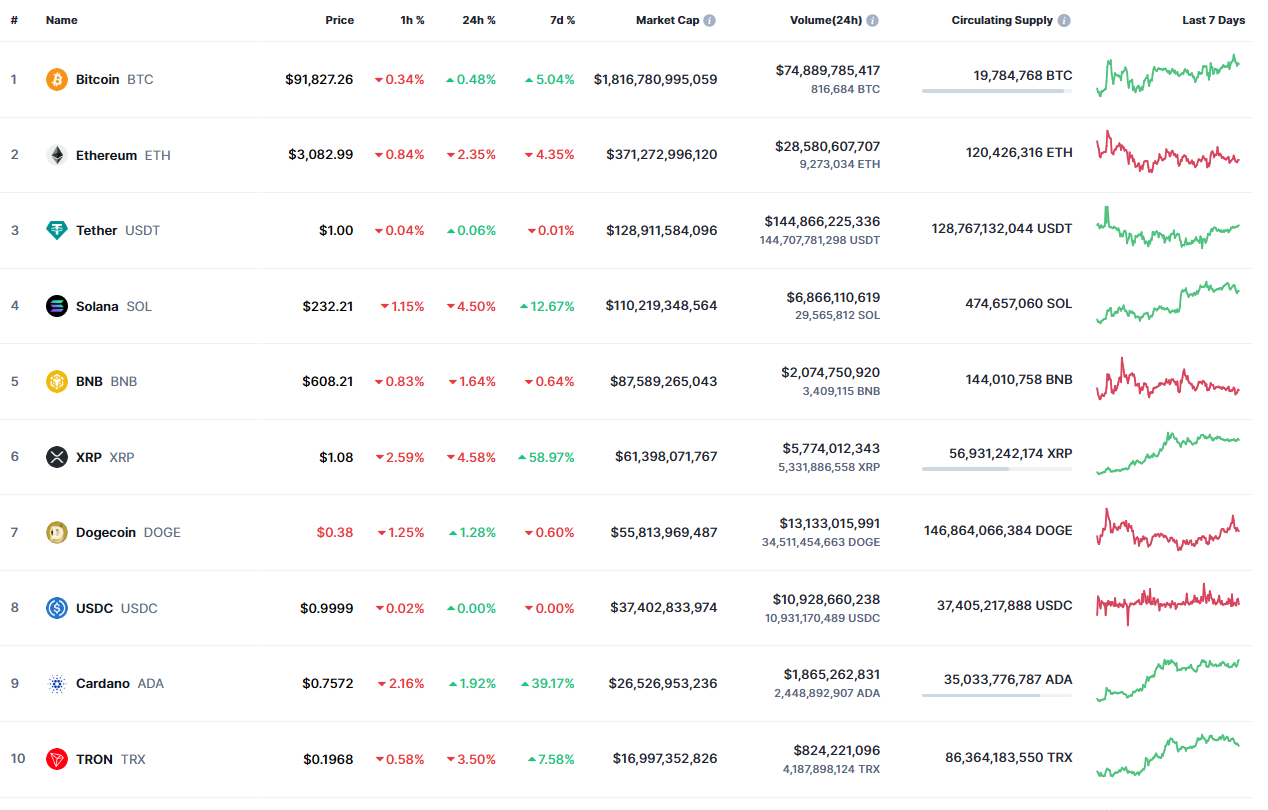1268x810 pixels.
Task: Open Cardano's 7-day sparkline chart
Action: click(1168, 680)
